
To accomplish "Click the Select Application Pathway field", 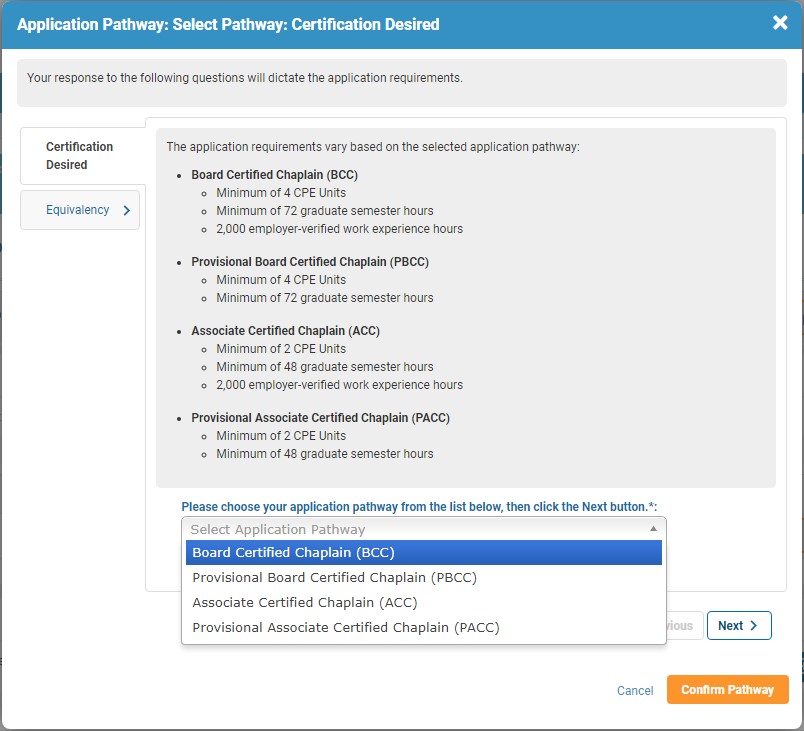I will 410,529.
